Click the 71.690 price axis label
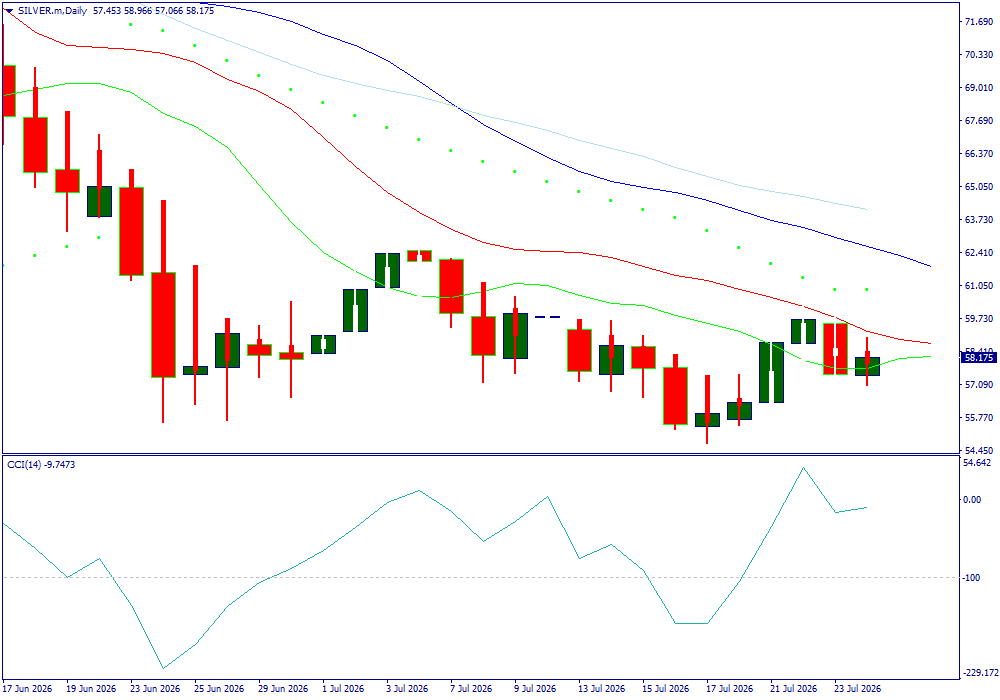The width and height of the screenshot is (1000, 700). (x=980, y=22)
